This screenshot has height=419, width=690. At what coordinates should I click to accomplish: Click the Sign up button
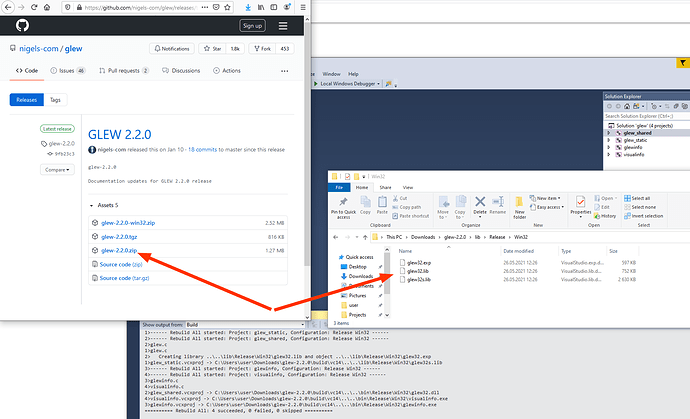pos(253,26)
